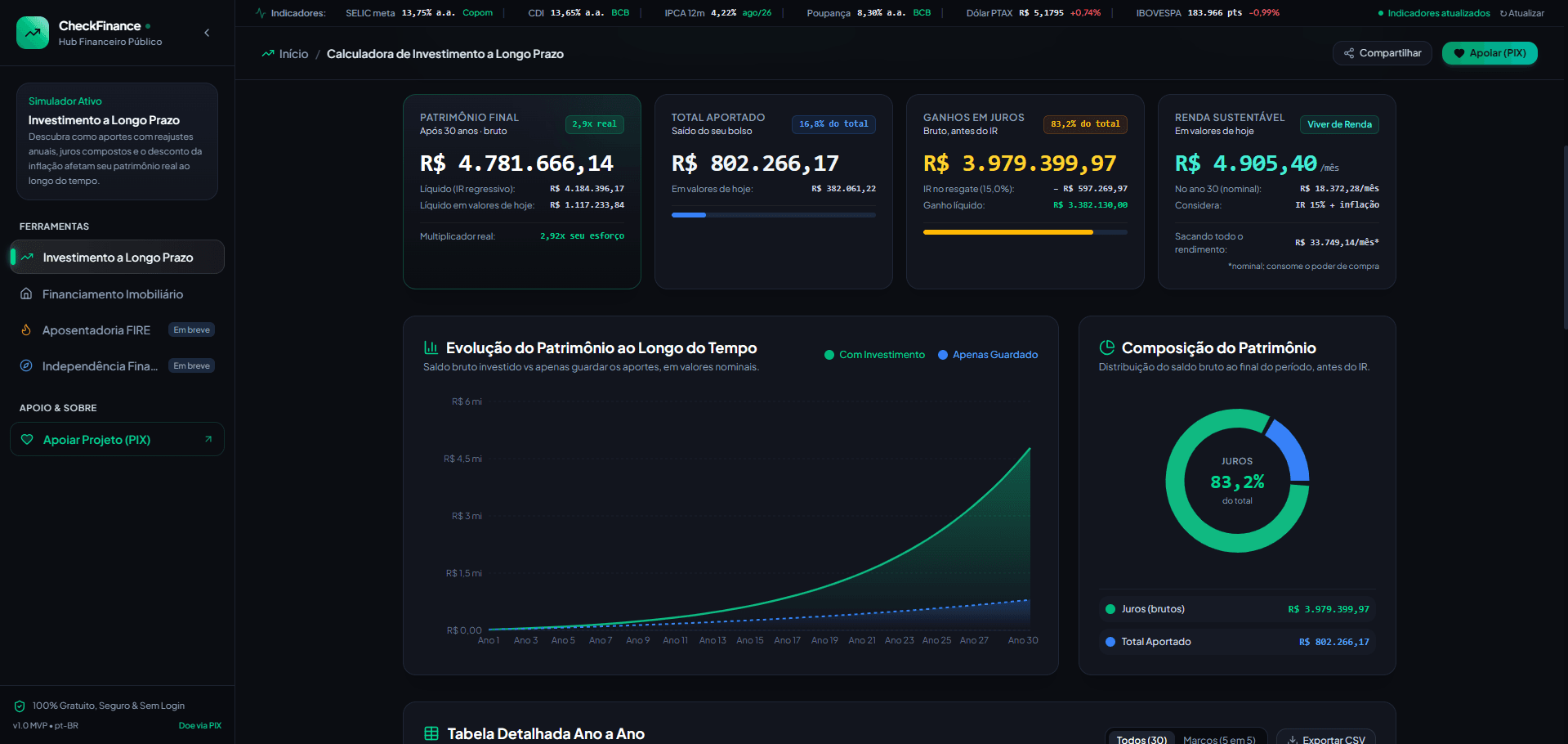Viewport: 1568px width, 744px height.
Task: Toggle the Apenas Guardado legend series
Action: 988,355
